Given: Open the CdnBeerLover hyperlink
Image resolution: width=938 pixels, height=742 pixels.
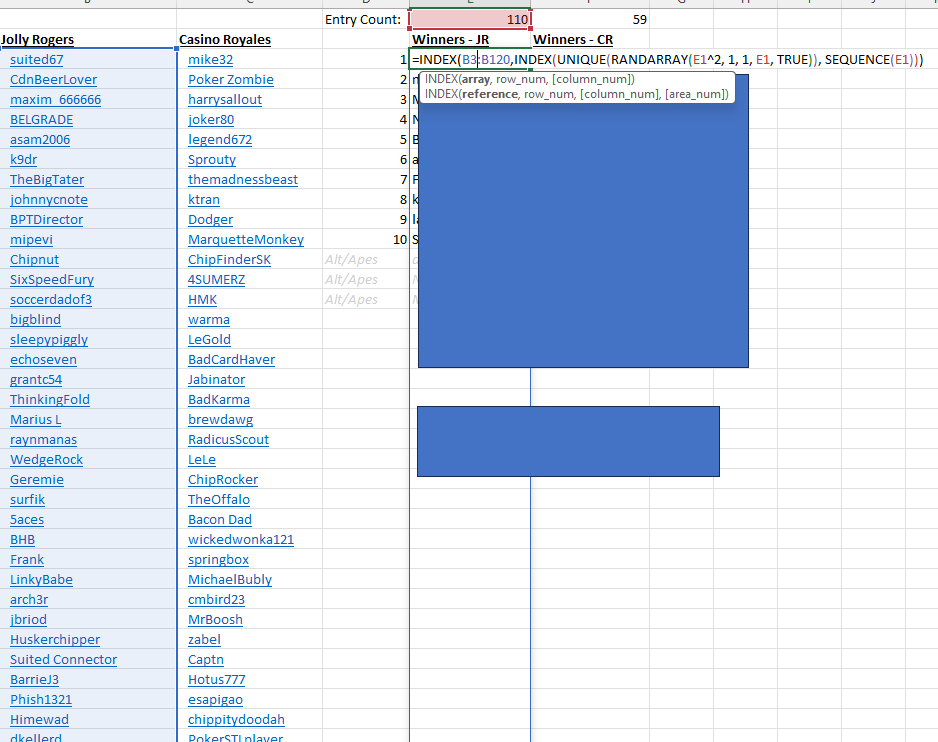Looking at the screenshot, I should point(53,80).
